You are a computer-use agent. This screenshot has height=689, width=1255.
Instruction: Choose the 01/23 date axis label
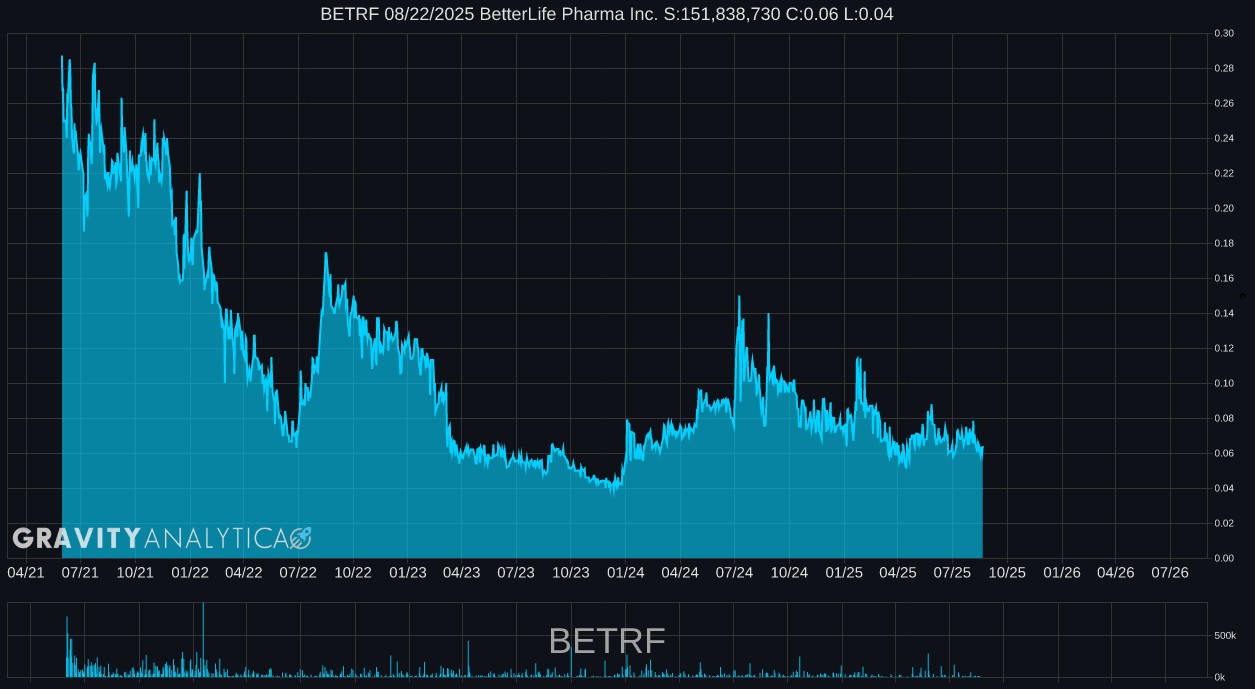click(x=408, y=573)
